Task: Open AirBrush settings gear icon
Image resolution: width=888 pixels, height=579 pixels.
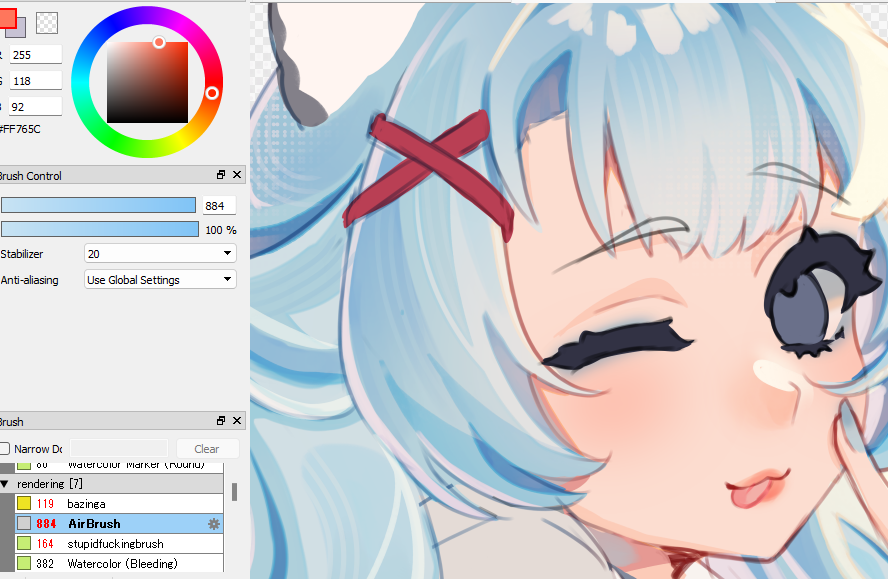Action: click(214, 524)
